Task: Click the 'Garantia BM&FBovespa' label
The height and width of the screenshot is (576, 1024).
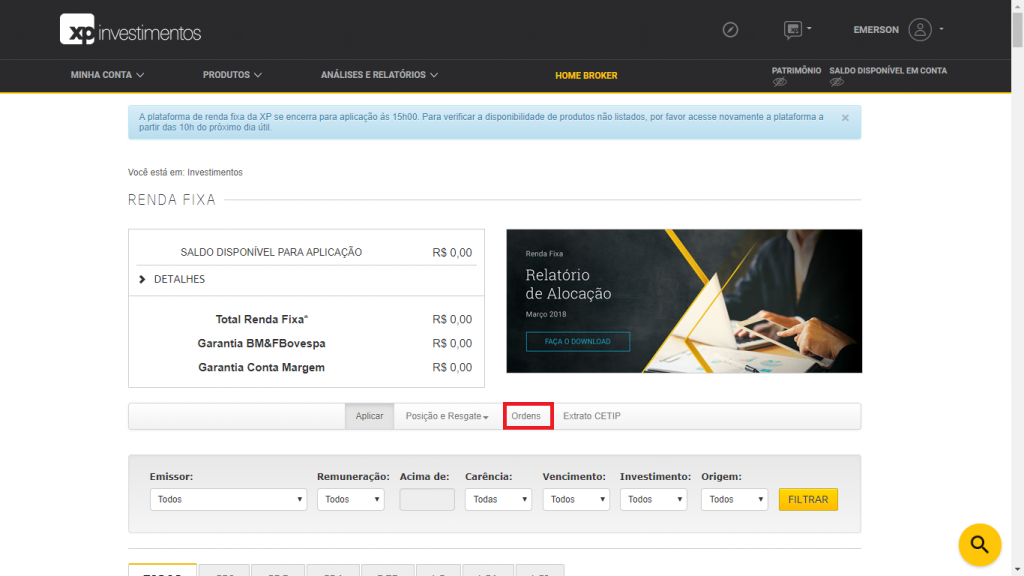Action: [261, 344]
